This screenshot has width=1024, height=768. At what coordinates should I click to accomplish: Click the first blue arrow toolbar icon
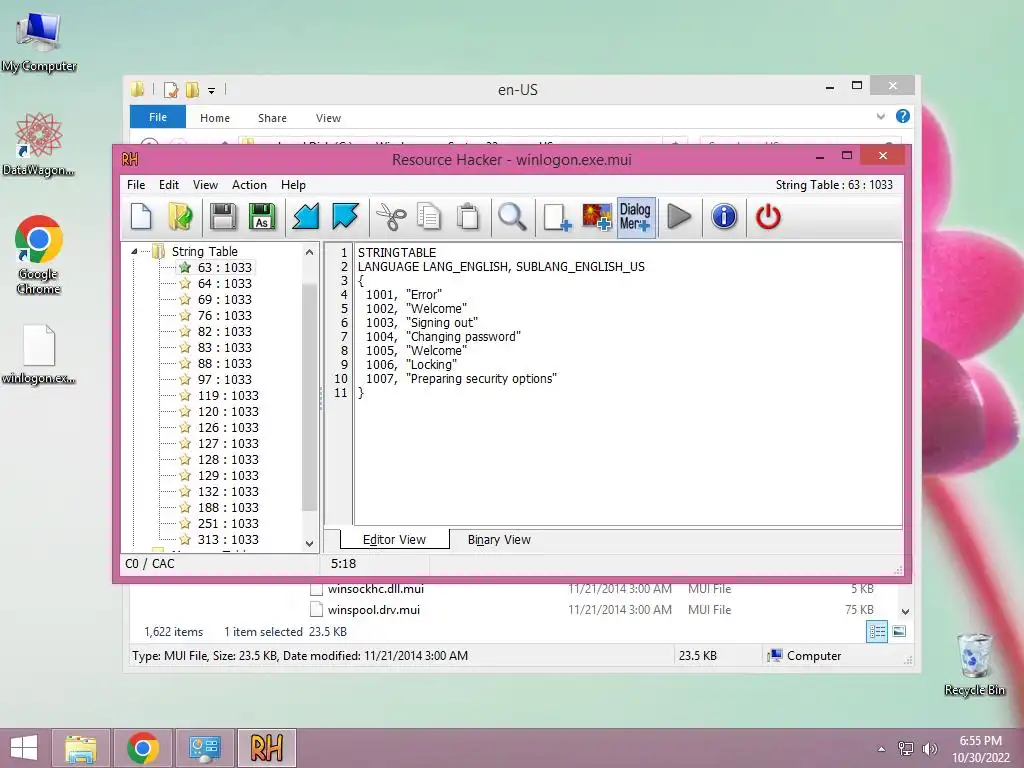(x=306, y=217)
